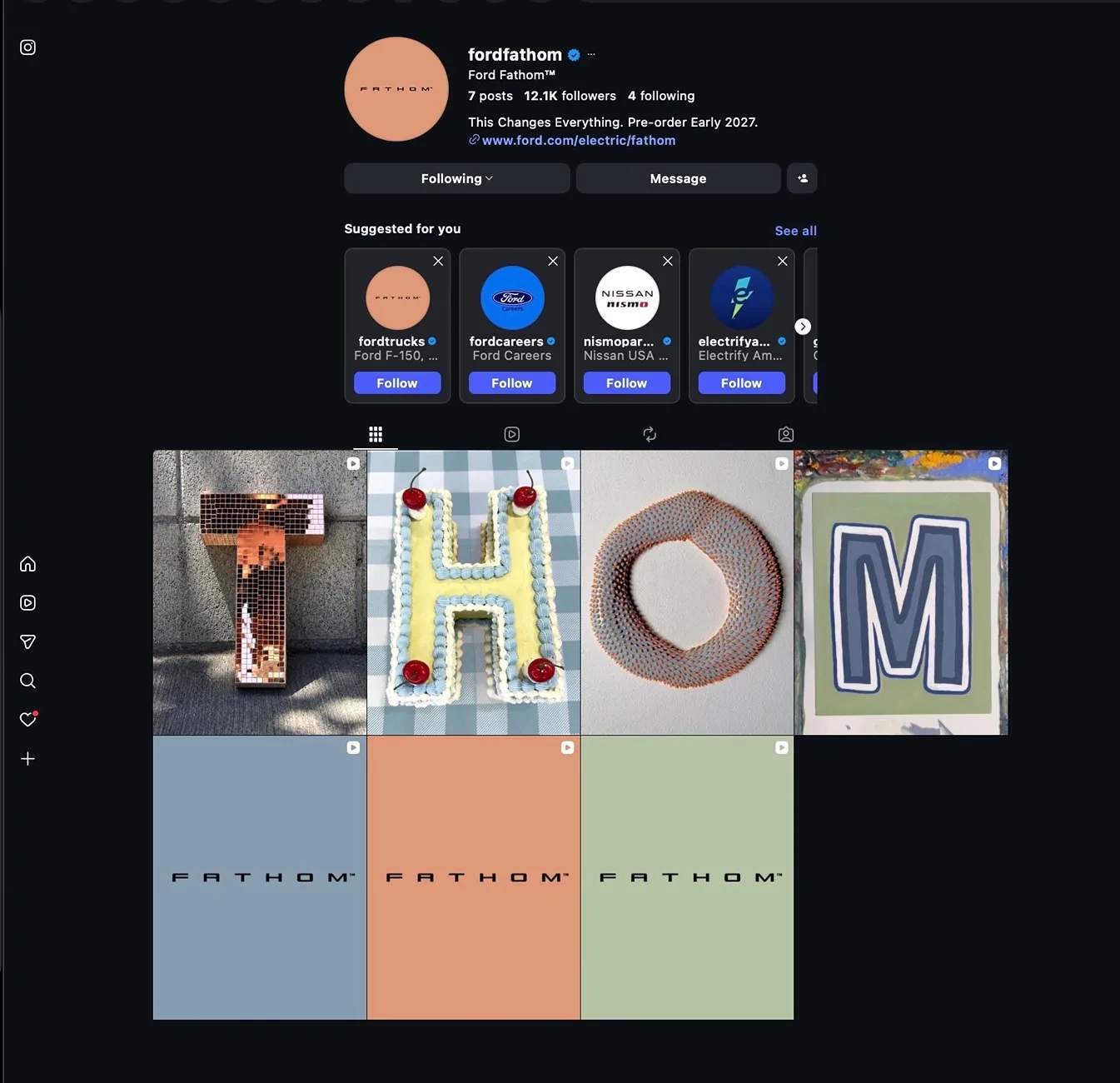Image resolution: width=1120 pixels, height=1083 pixels.
Task: Open Reels from the sidebar
Action: point(27,603)
